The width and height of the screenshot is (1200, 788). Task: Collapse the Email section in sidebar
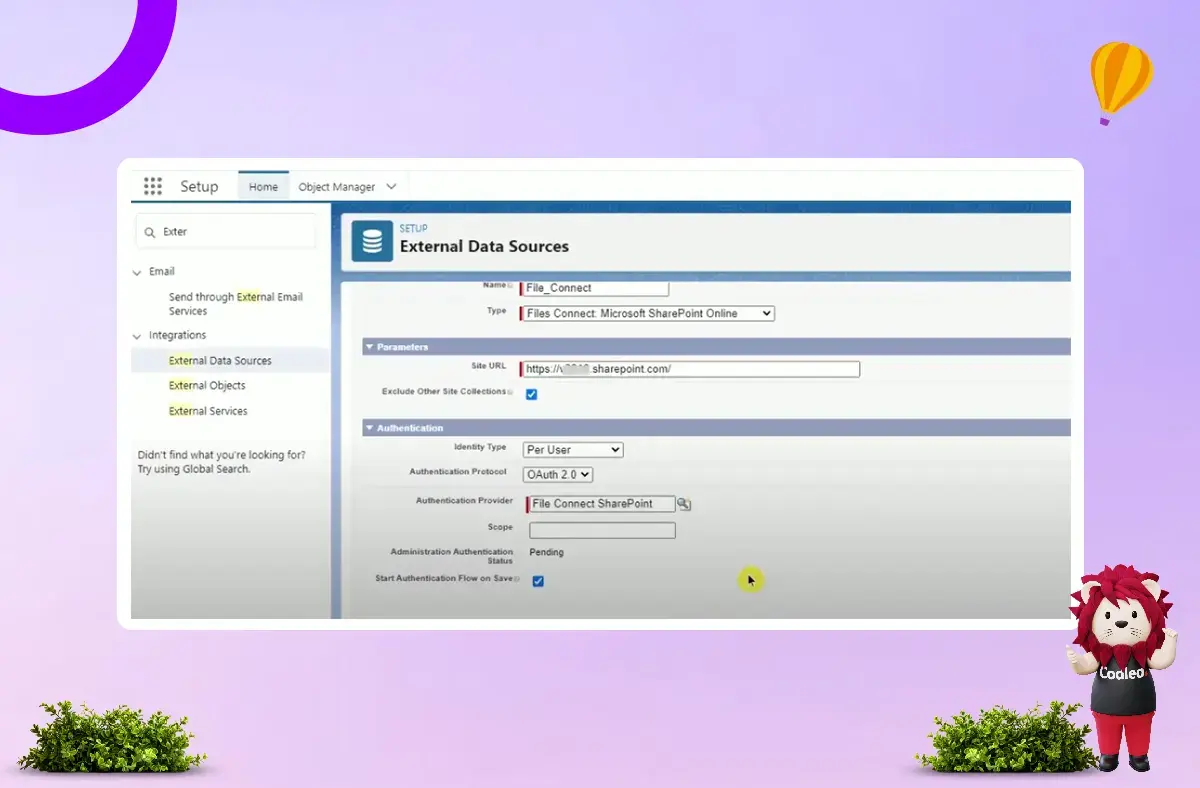pyautogui.click(x=137, y=272)
